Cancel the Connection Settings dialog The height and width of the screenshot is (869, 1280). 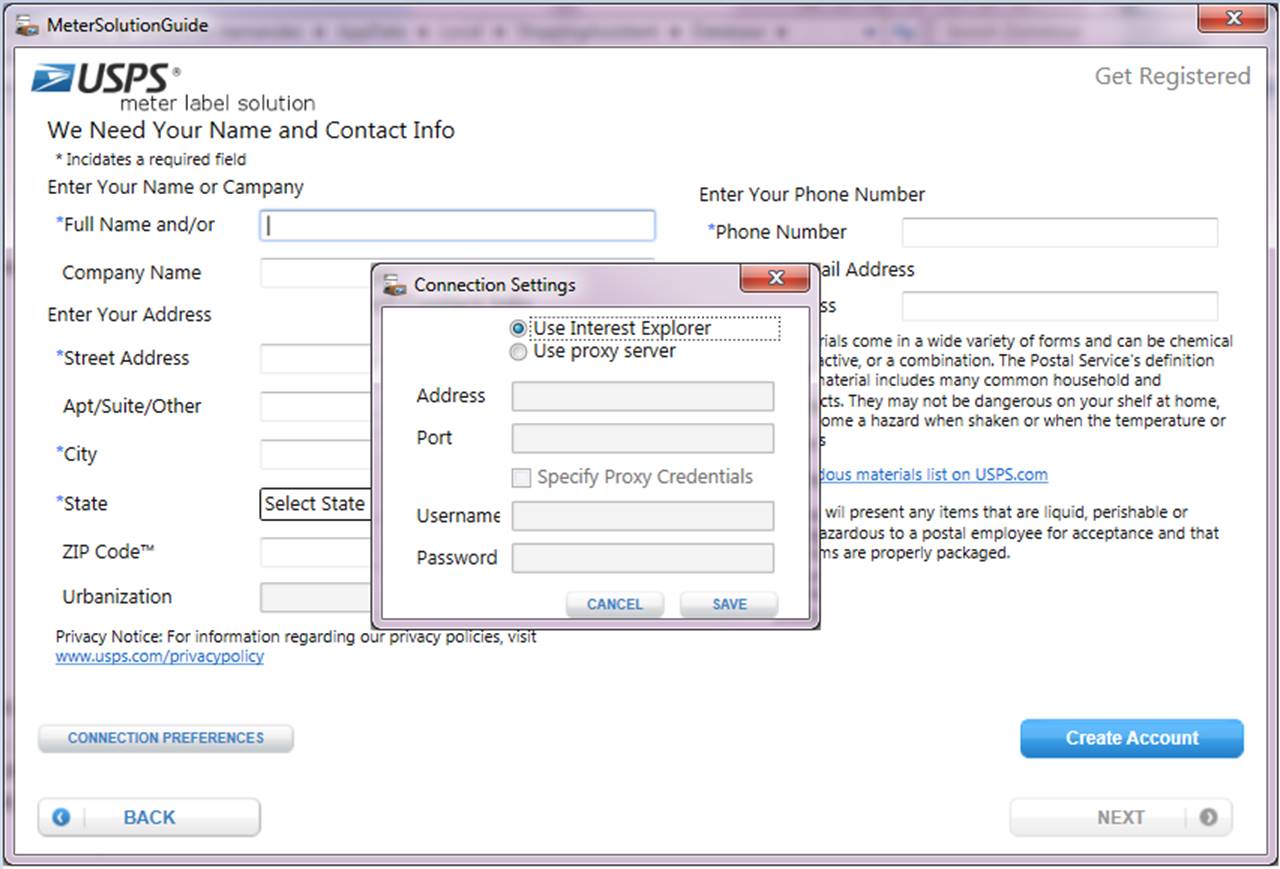point(615,604)
